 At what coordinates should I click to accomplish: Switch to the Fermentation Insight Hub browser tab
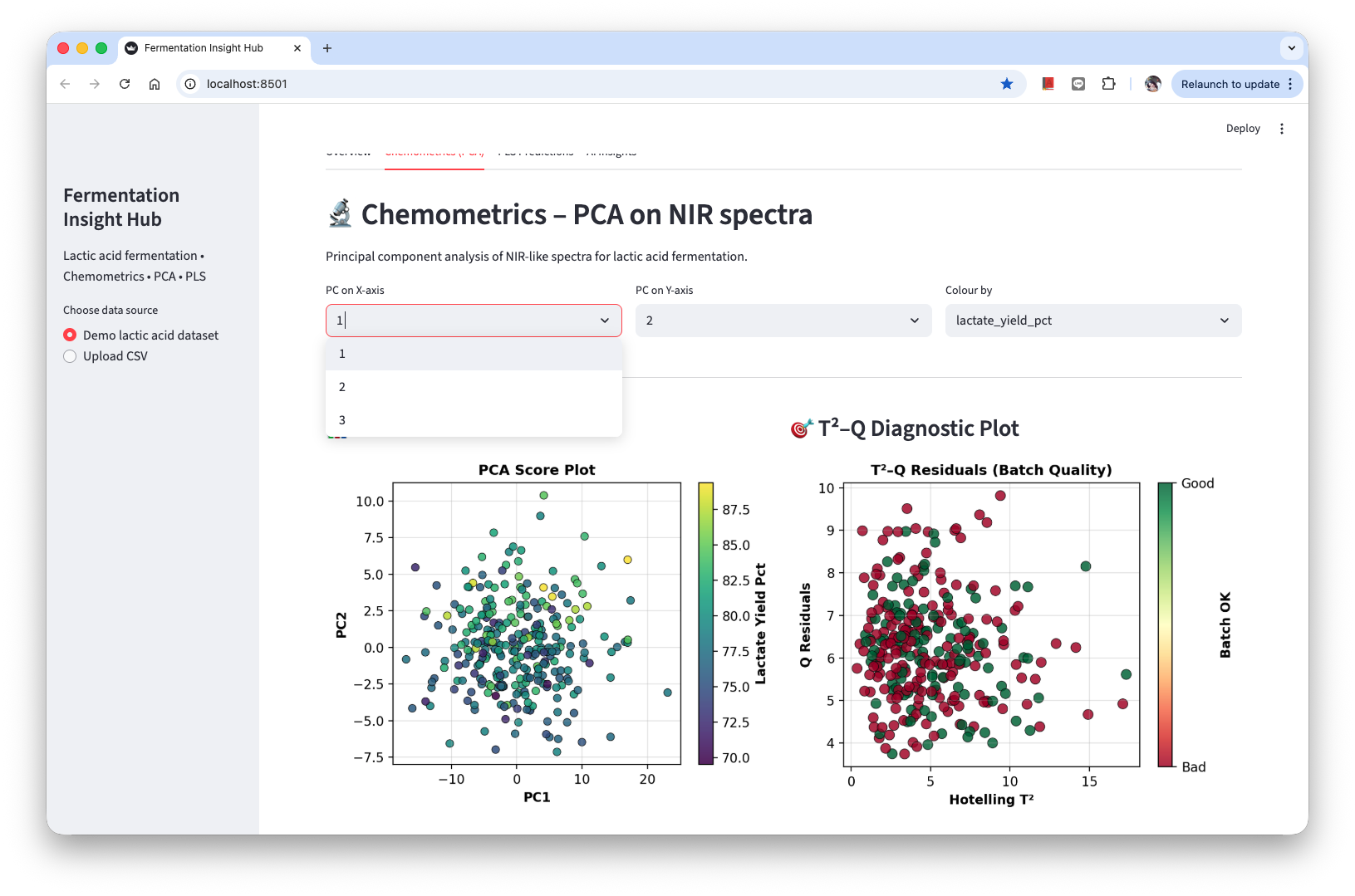click(x=214, y=48)
